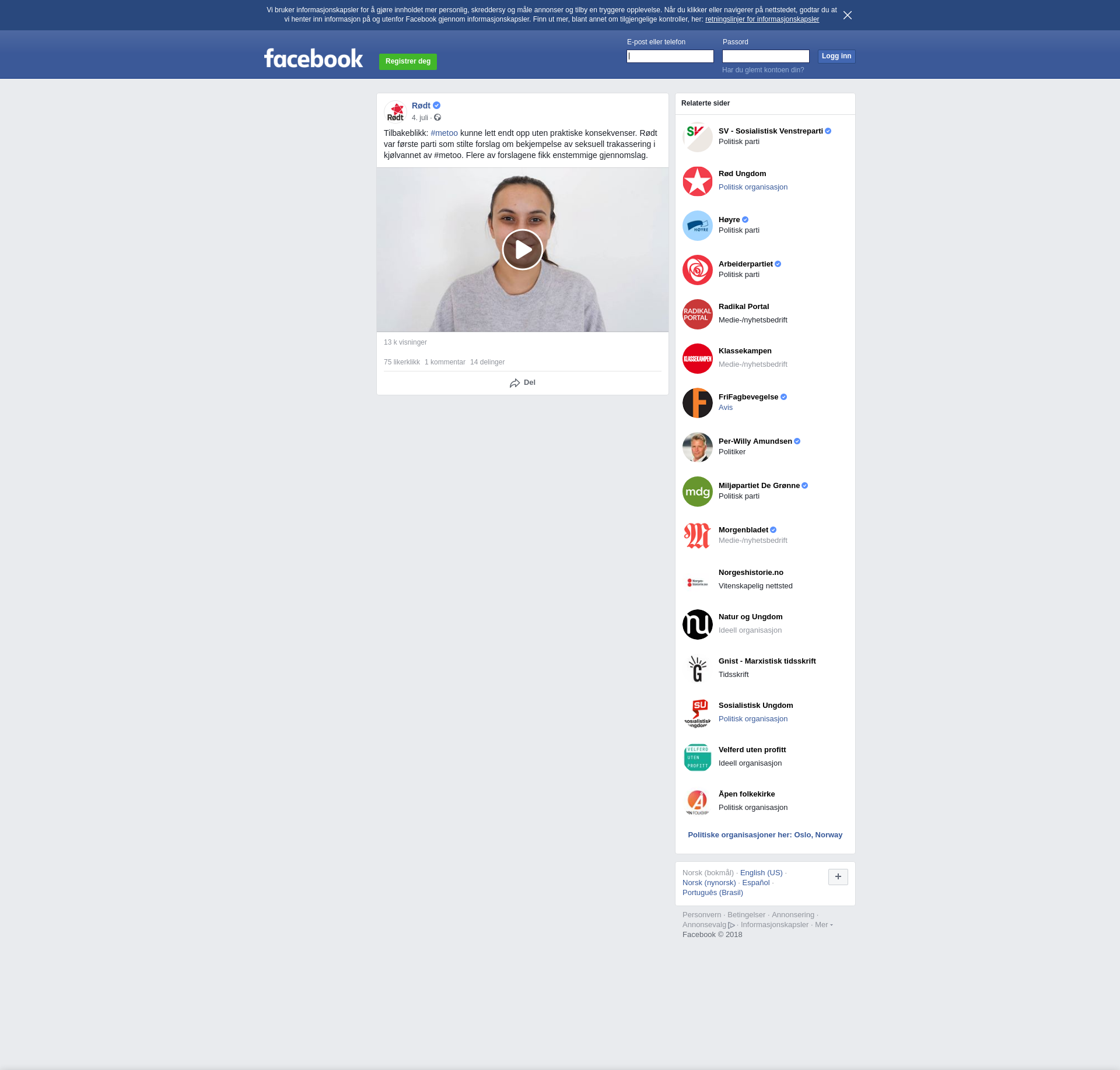Click Politisk organisasjon under Rød Ungdom
This screenshot has width=1120, height=1070.
tap(753, 187)
